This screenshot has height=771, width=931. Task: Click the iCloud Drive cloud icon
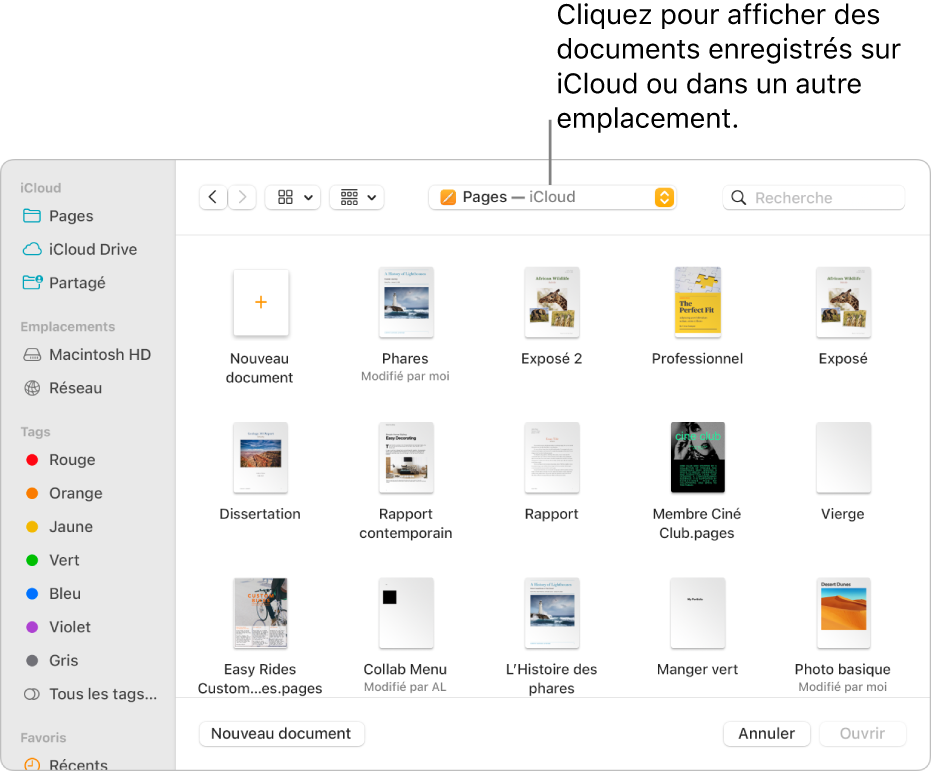click(x=32, y=249)
